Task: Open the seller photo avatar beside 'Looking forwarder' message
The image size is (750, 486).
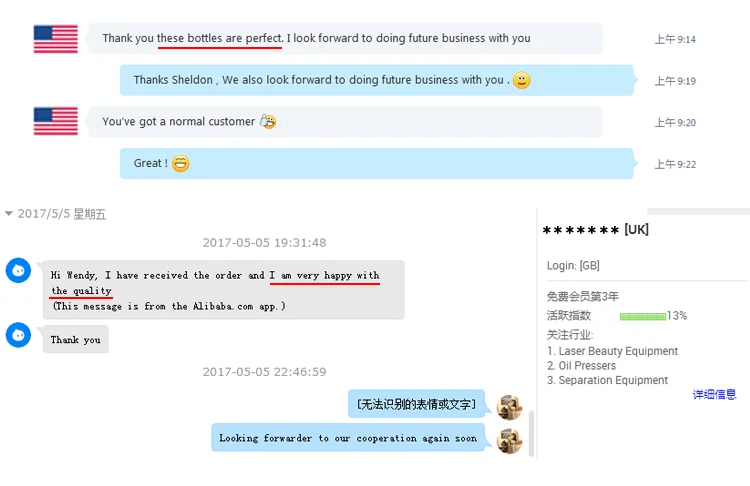Action: pyautogui.click(x=509, y=441)
